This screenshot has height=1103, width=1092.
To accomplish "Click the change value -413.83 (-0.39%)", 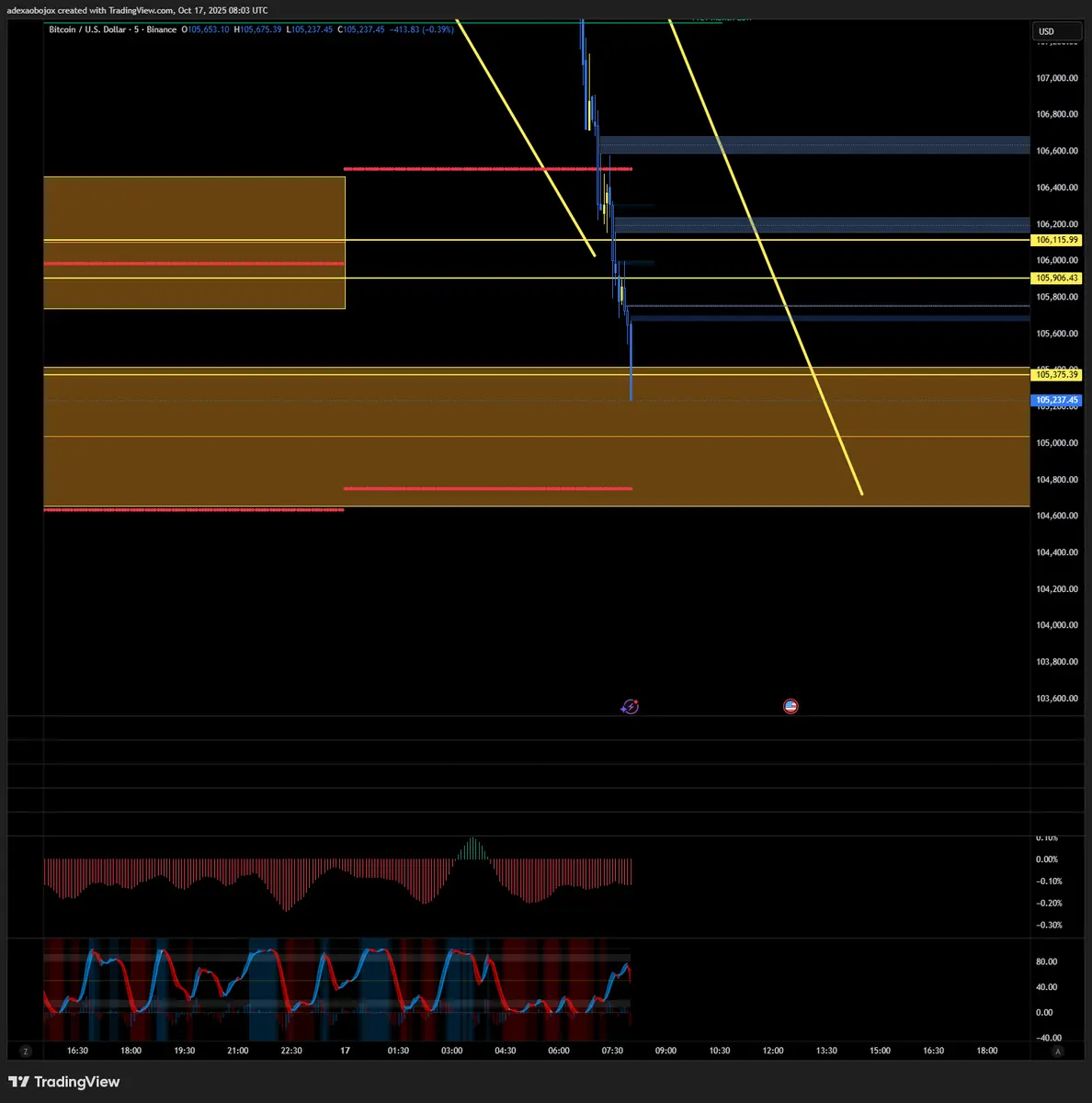I will pyautogui.click(x=421, y=29).
